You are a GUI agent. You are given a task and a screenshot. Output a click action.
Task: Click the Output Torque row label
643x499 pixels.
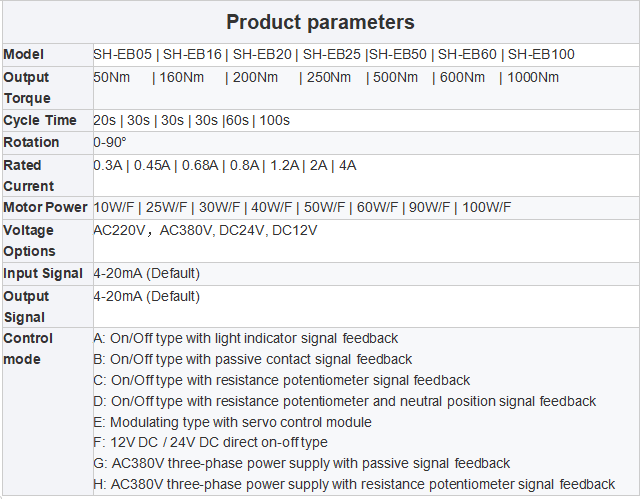27,88
